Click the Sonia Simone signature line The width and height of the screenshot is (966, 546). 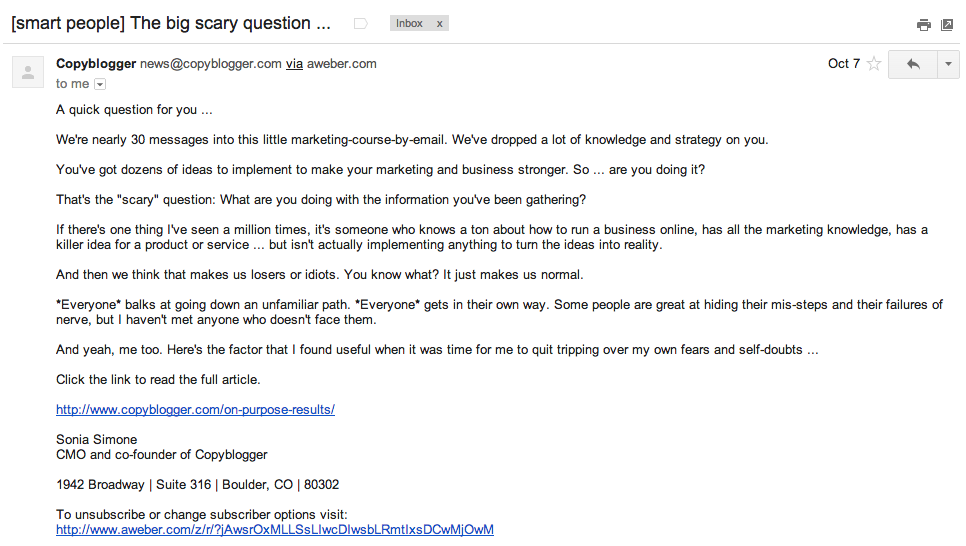(97, 440)
